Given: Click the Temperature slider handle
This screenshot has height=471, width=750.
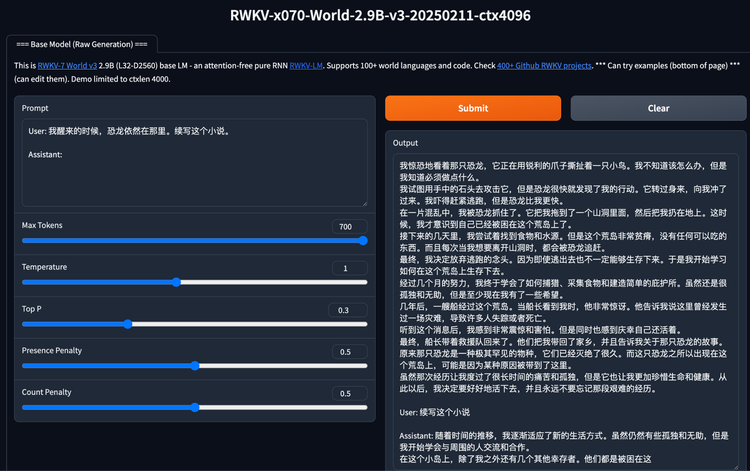Looking at the screenshot, I should click(x=176, y=282).
